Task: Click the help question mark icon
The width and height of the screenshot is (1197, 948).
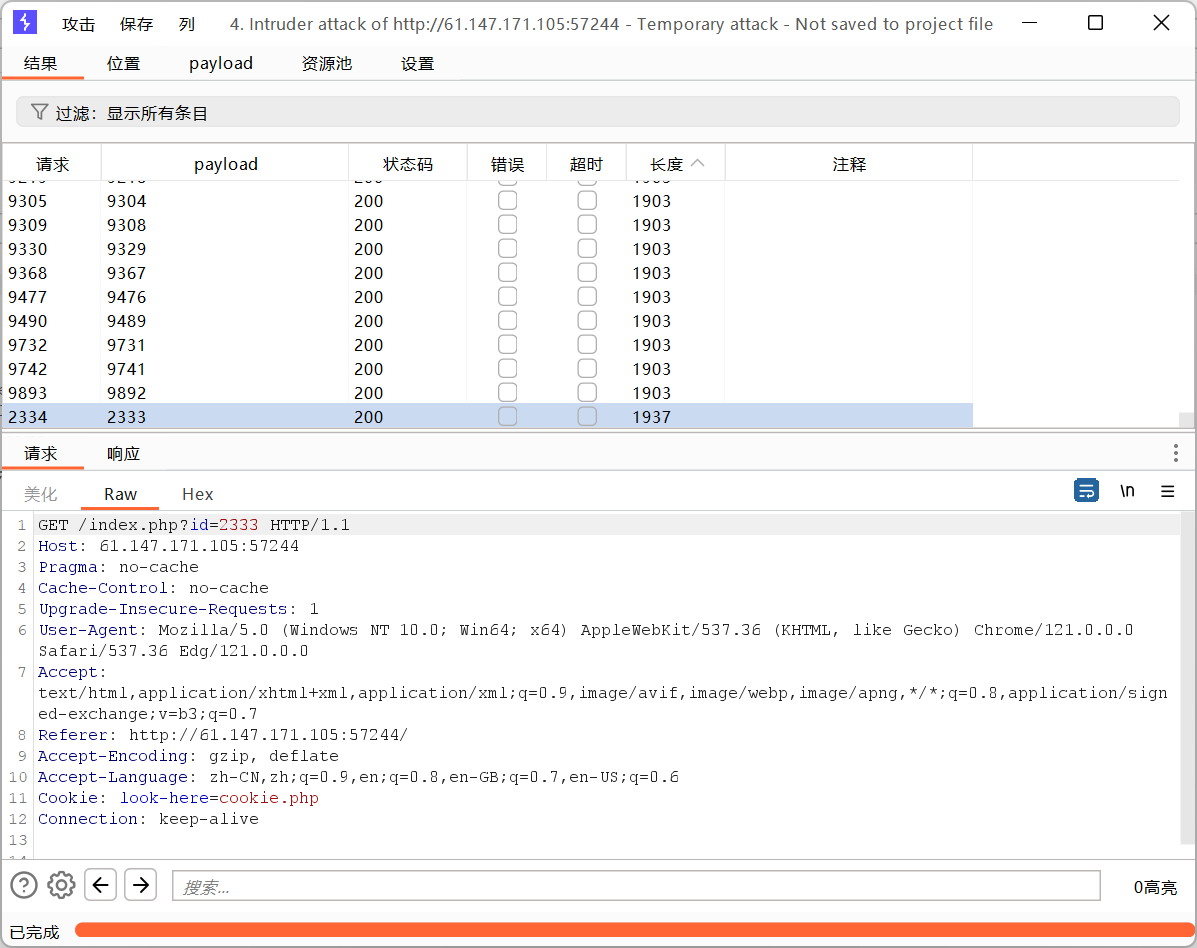Action: (x=24, y=885)
